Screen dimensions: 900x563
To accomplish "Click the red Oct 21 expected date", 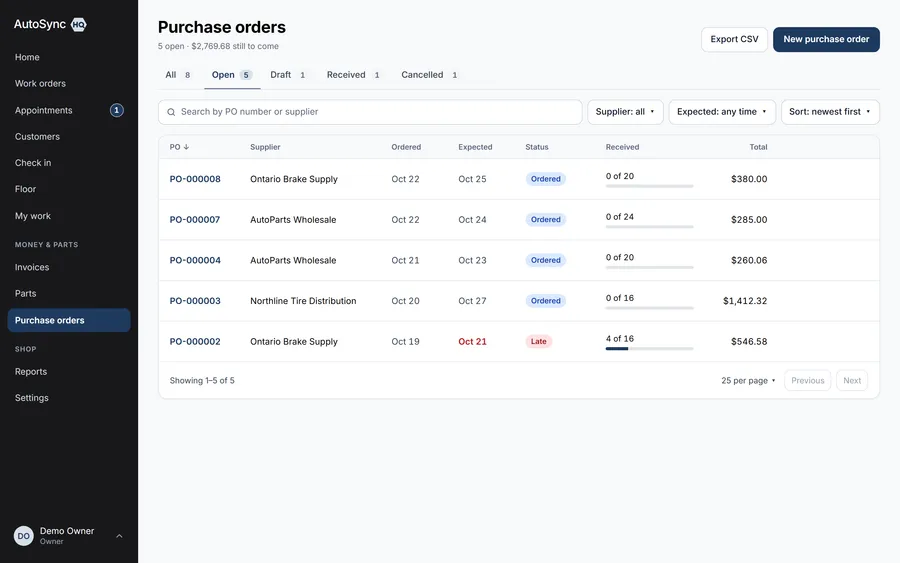I will point(472,341).
